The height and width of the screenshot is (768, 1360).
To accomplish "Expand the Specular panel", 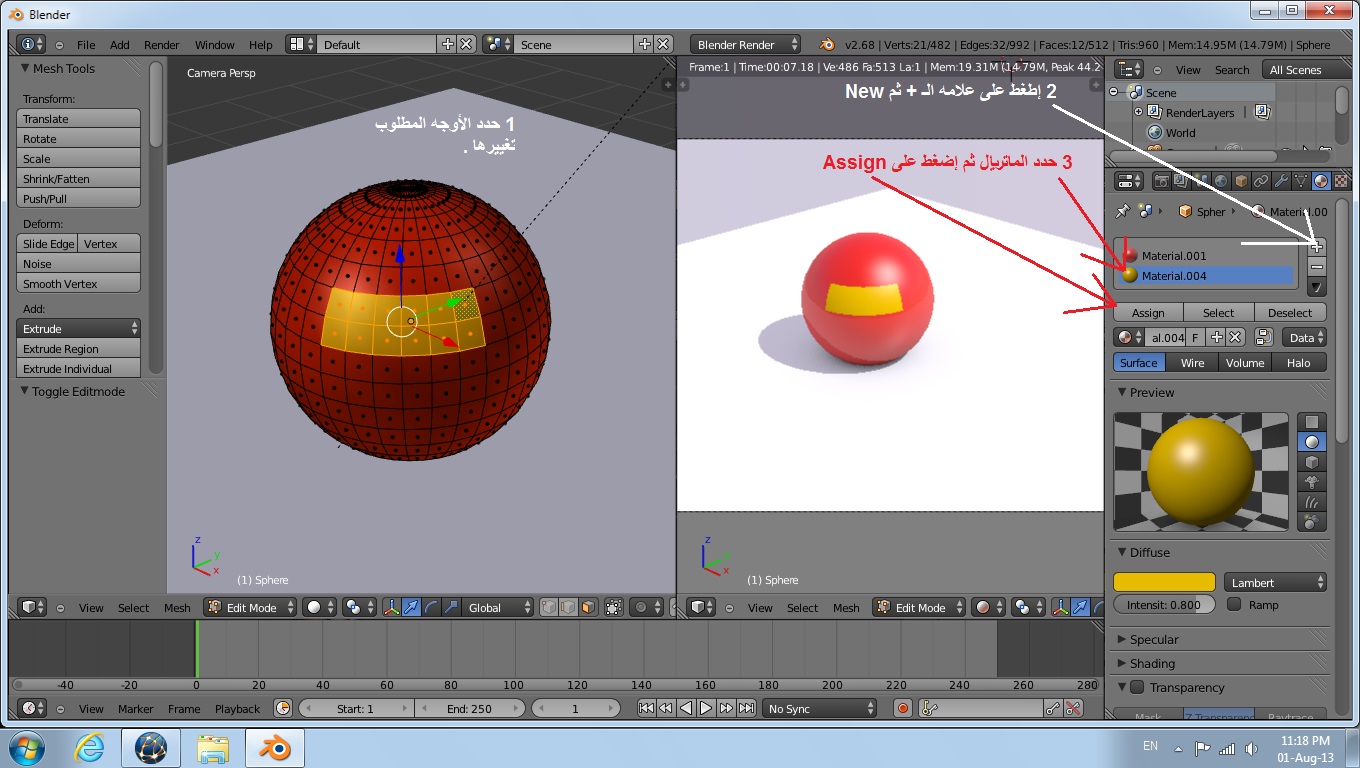I will pyautogui.click(x=1154, y=639).
